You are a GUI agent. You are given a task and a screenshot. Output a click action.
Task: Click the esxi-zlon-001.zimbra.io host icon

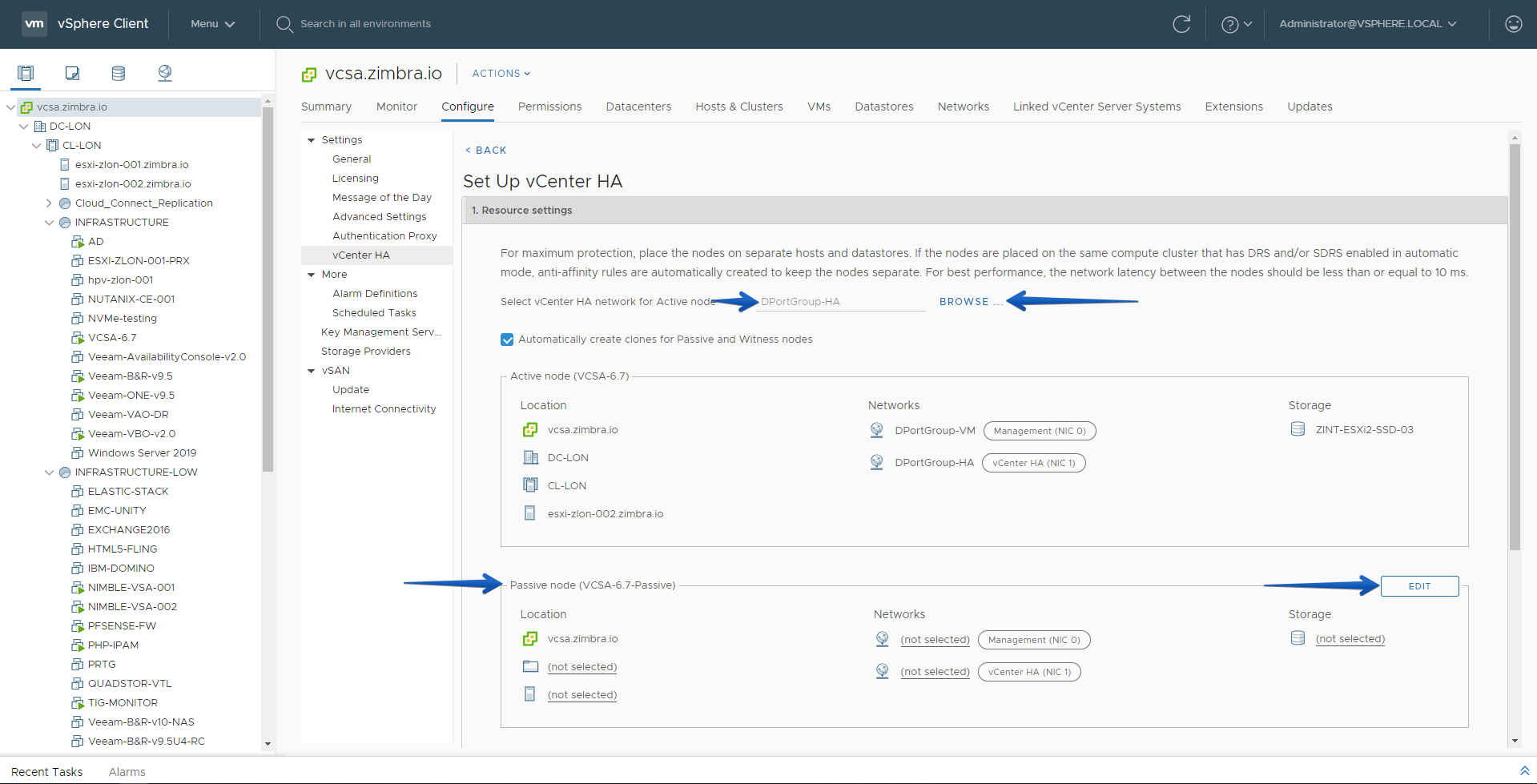coord(65,164)
